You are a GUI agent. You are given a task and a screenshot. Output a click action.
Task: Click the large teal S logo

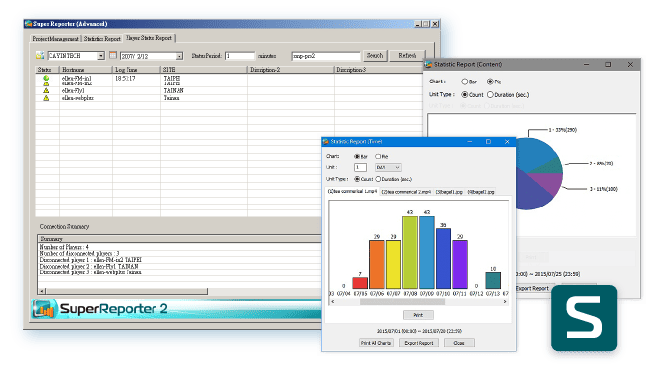[584, 318]
